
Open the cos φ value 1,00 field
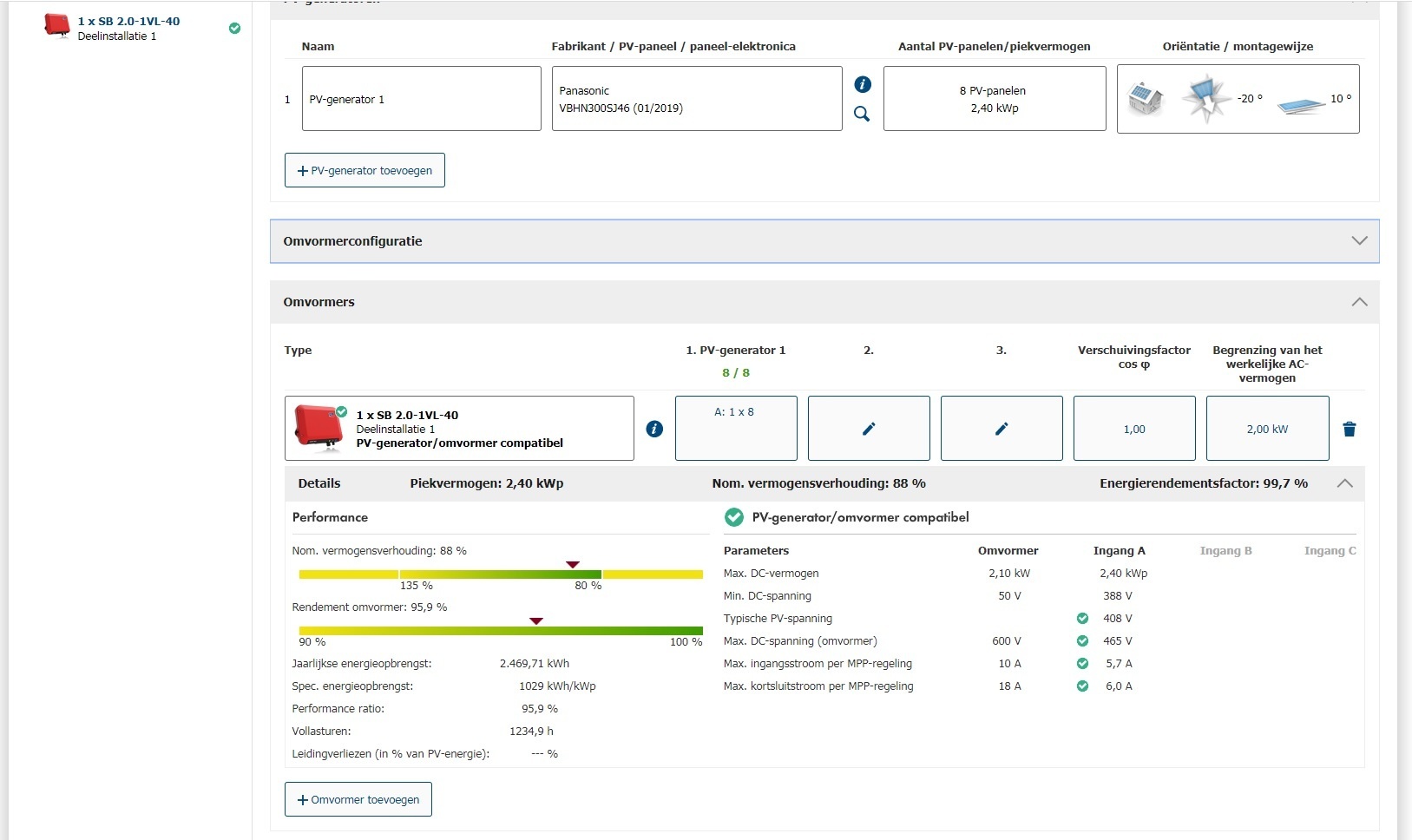pos(1134,429)
